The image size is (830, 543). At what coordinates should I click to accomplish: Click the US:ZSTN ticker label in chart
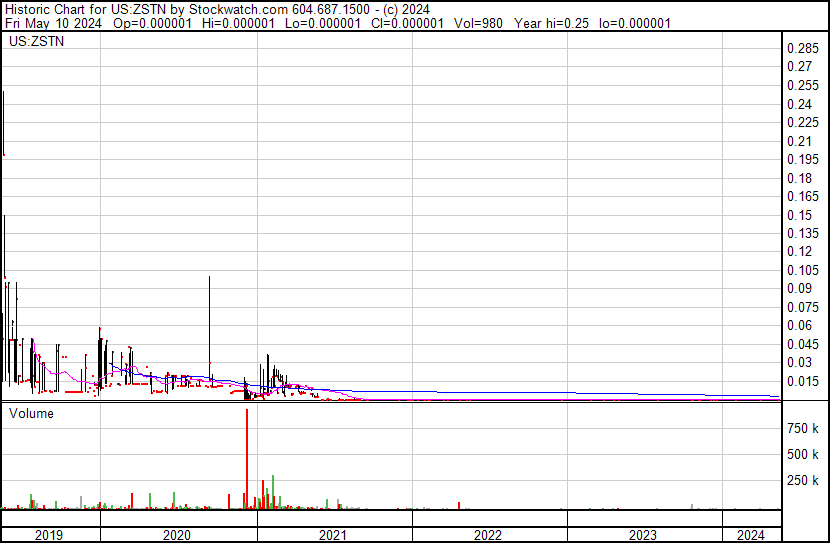coord(33,42)
